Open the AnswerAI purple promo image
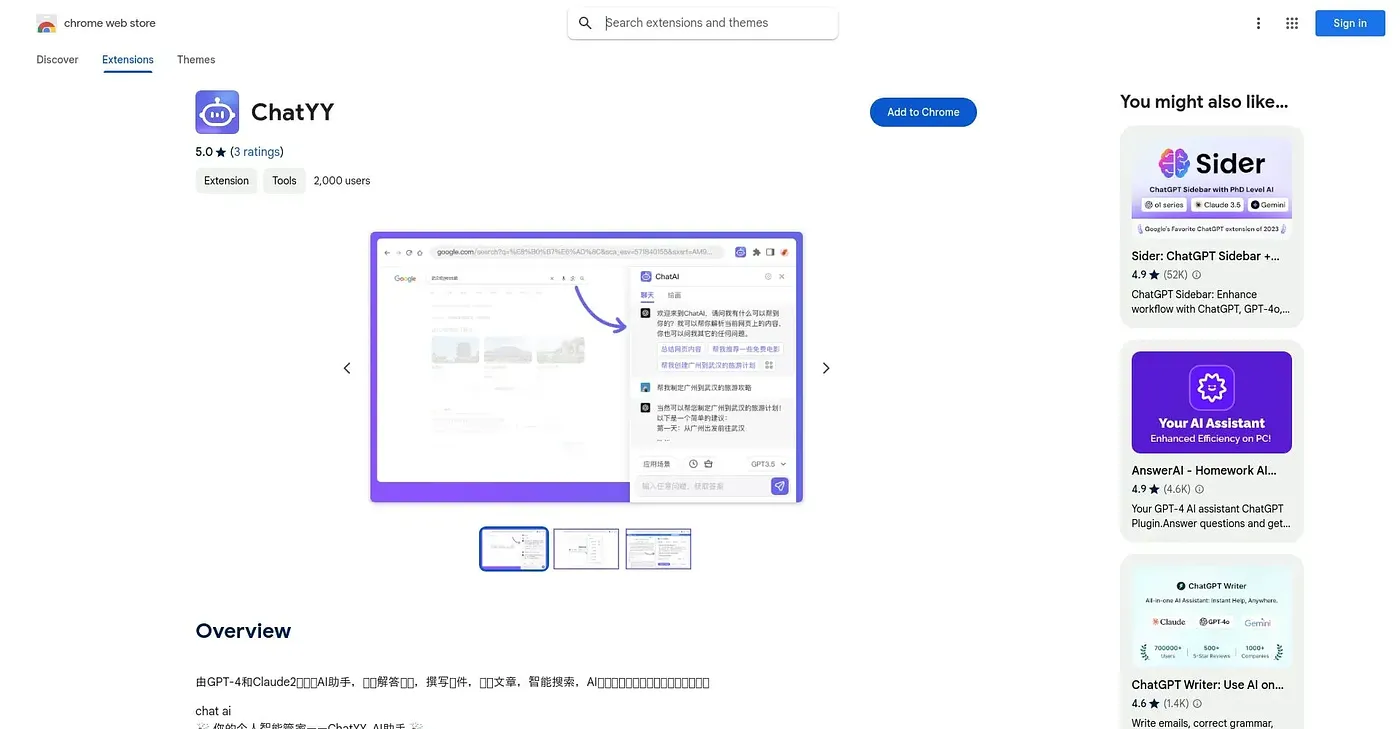This screenshot has height=729, width=1400. tap(1212, 402)
